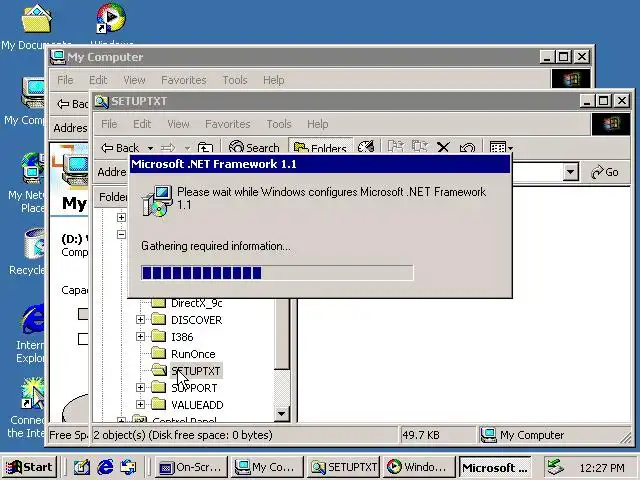Open Search pane in SETUPTXT toolbar

[x=254, y=148]
